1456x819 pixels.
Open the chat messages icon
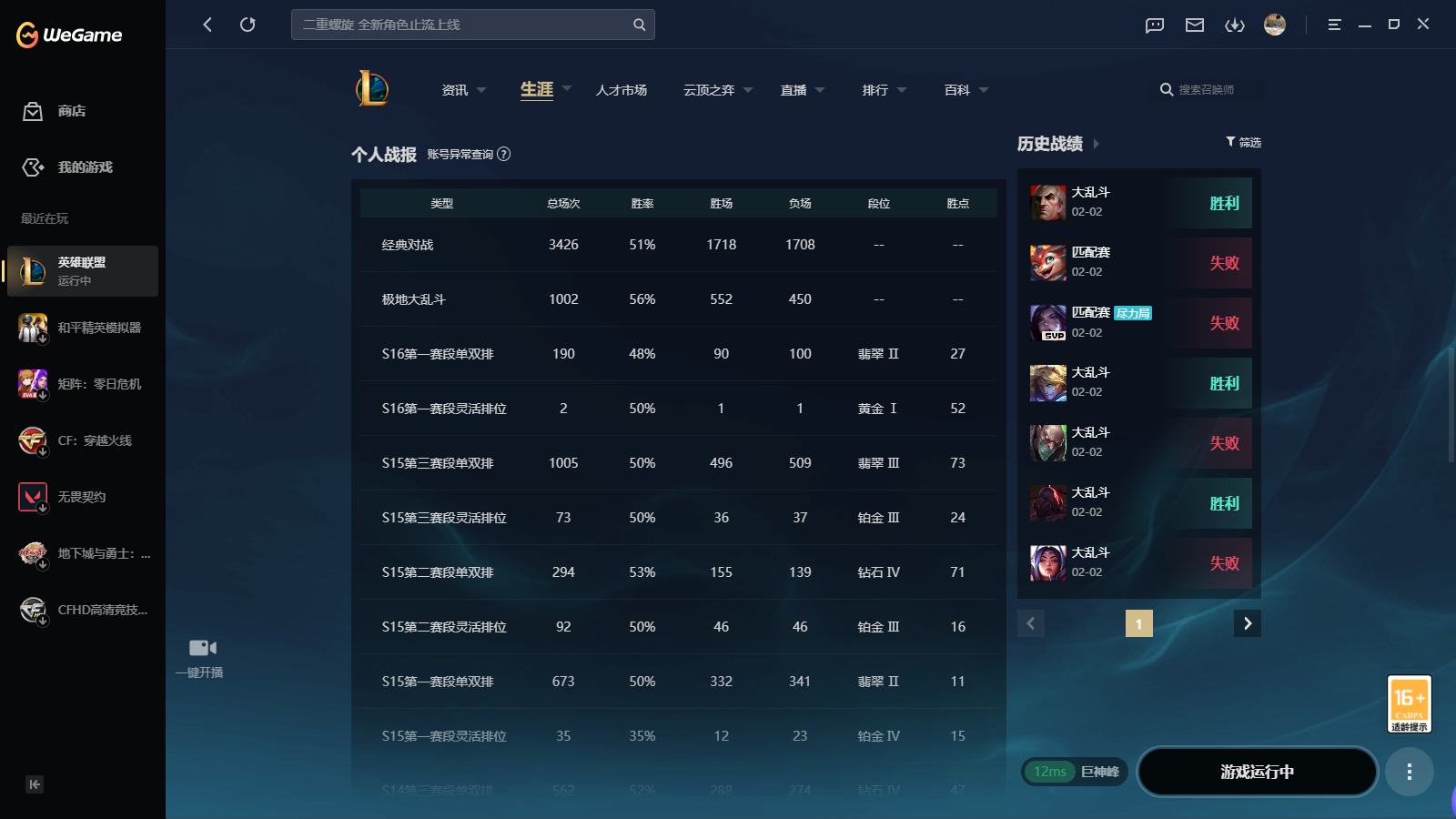(1155, 25)
